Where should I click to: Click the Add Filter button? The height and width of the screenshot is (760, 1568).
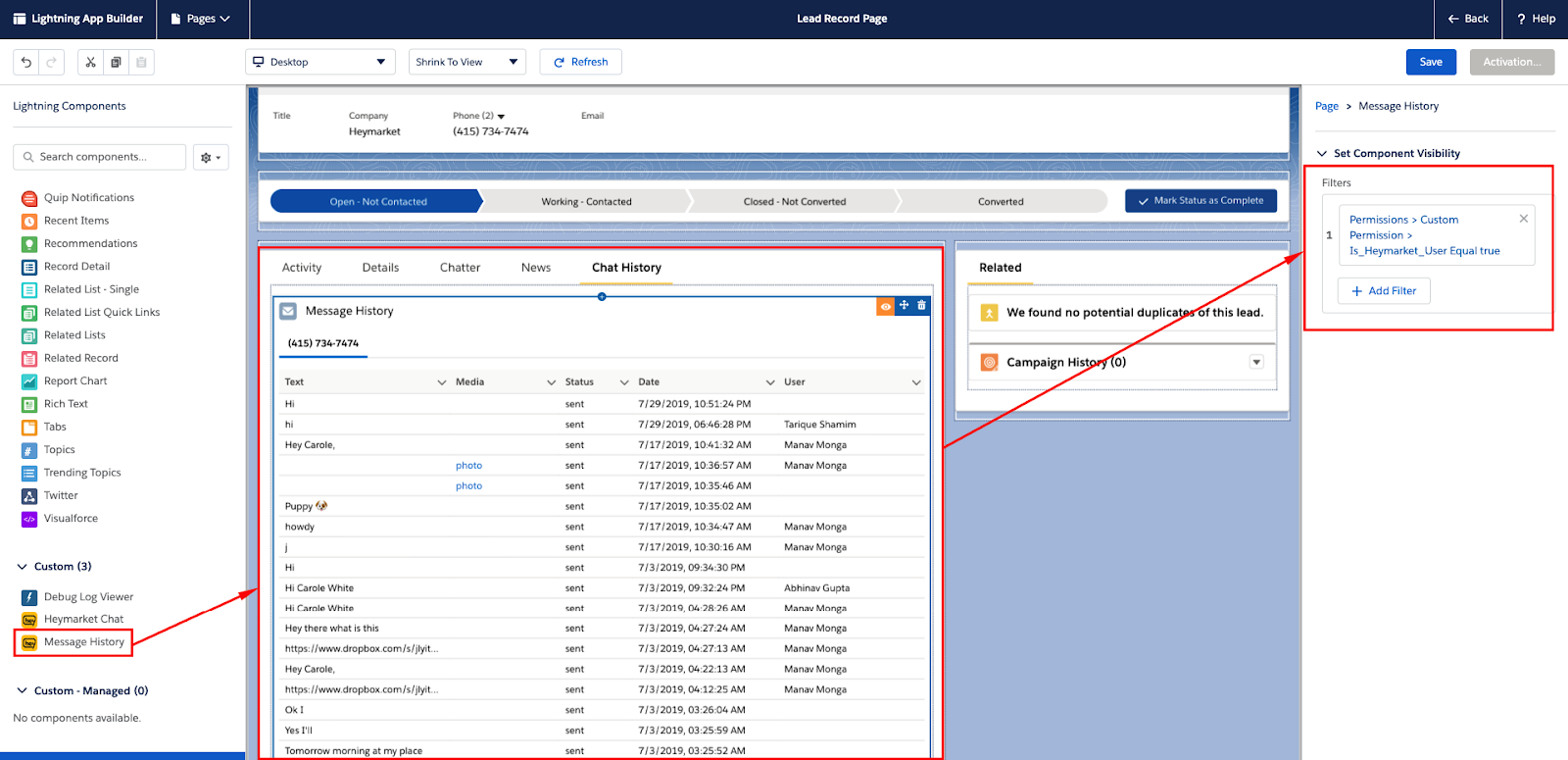[x=1384, y=291]
